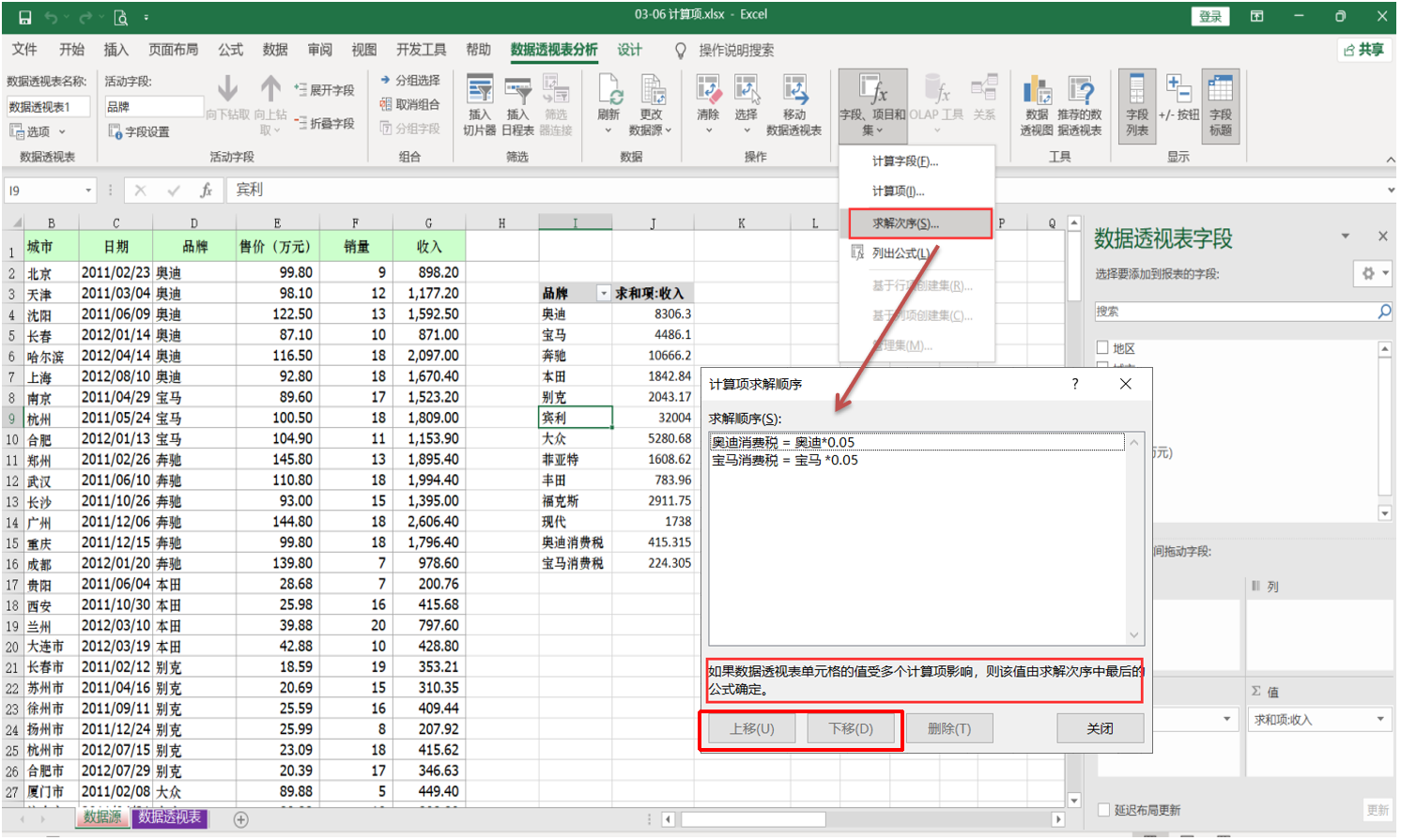Select 宝马消费税 formula in solve order list
This screenshot has height=840, width=1401.
pos(916,460)
